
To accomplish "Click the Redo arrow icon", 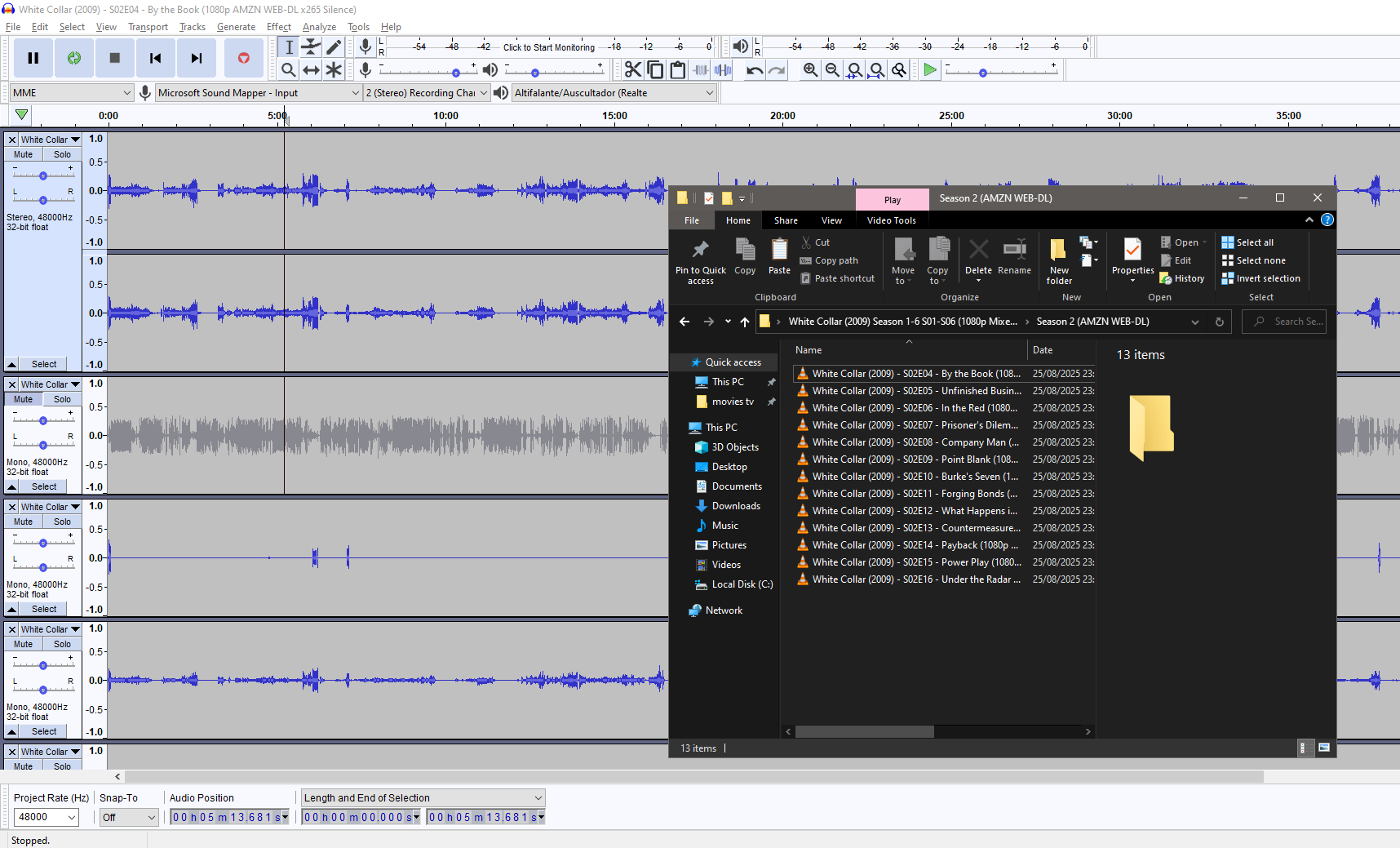I will 777,70.
